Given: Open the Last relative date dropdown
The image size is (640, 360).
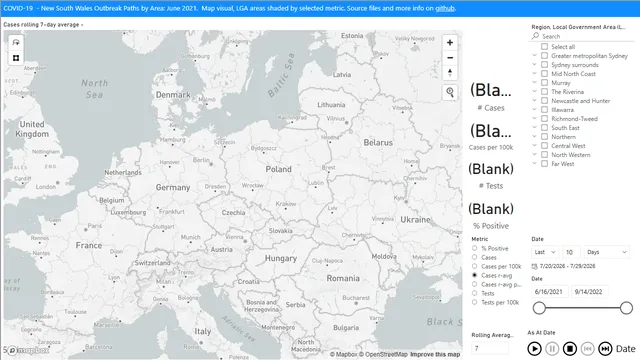Looking at the screenshot, I should (x=545, y=252).
